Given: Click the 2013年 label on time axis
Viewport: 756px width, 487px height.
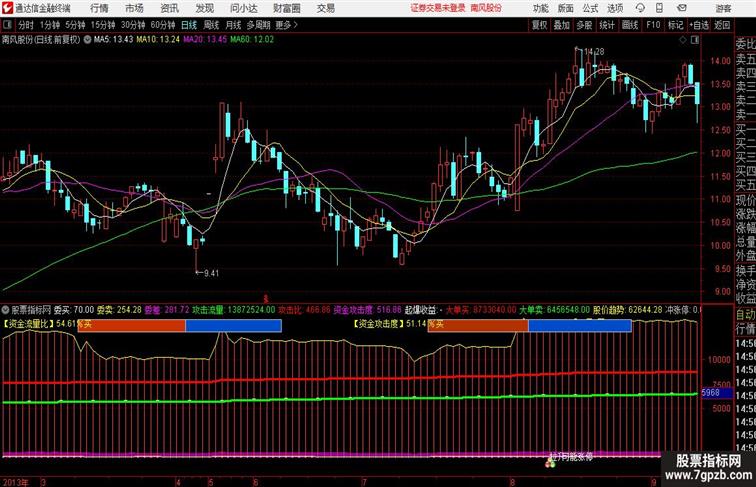Looking at the screenshot, I should [15, 482].
